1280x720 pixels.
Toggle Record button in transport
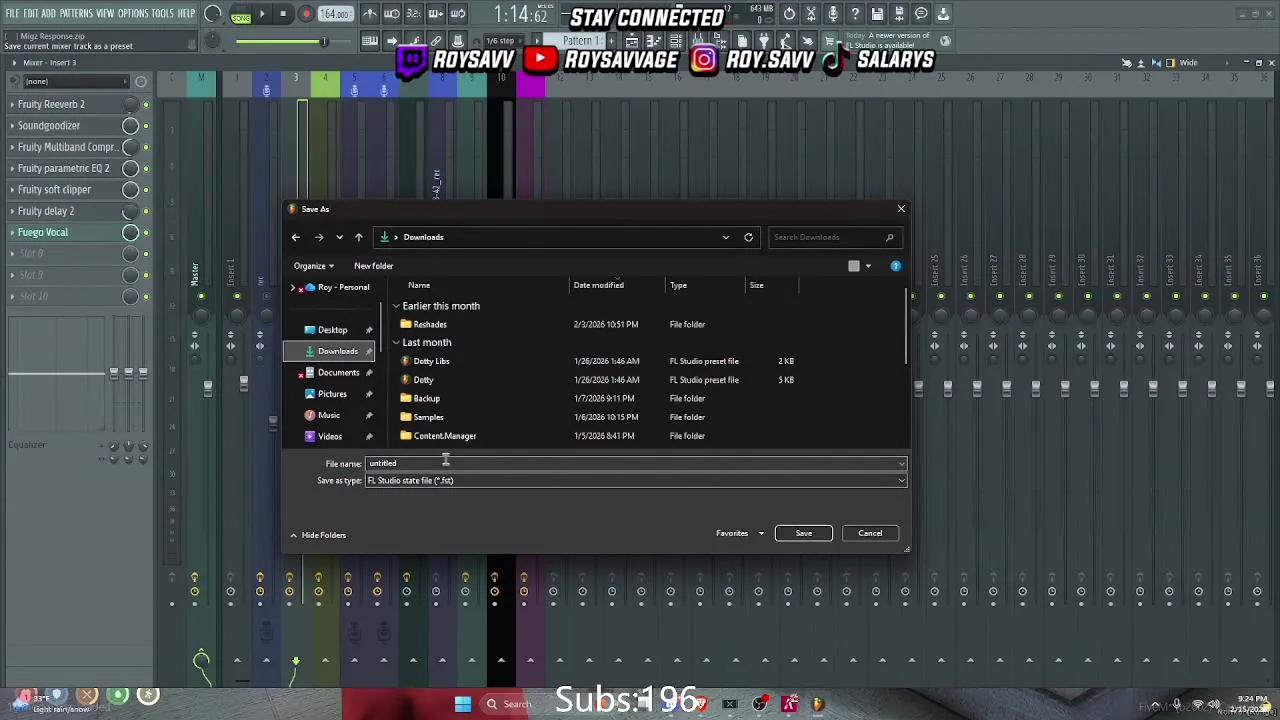coord(306,14)
